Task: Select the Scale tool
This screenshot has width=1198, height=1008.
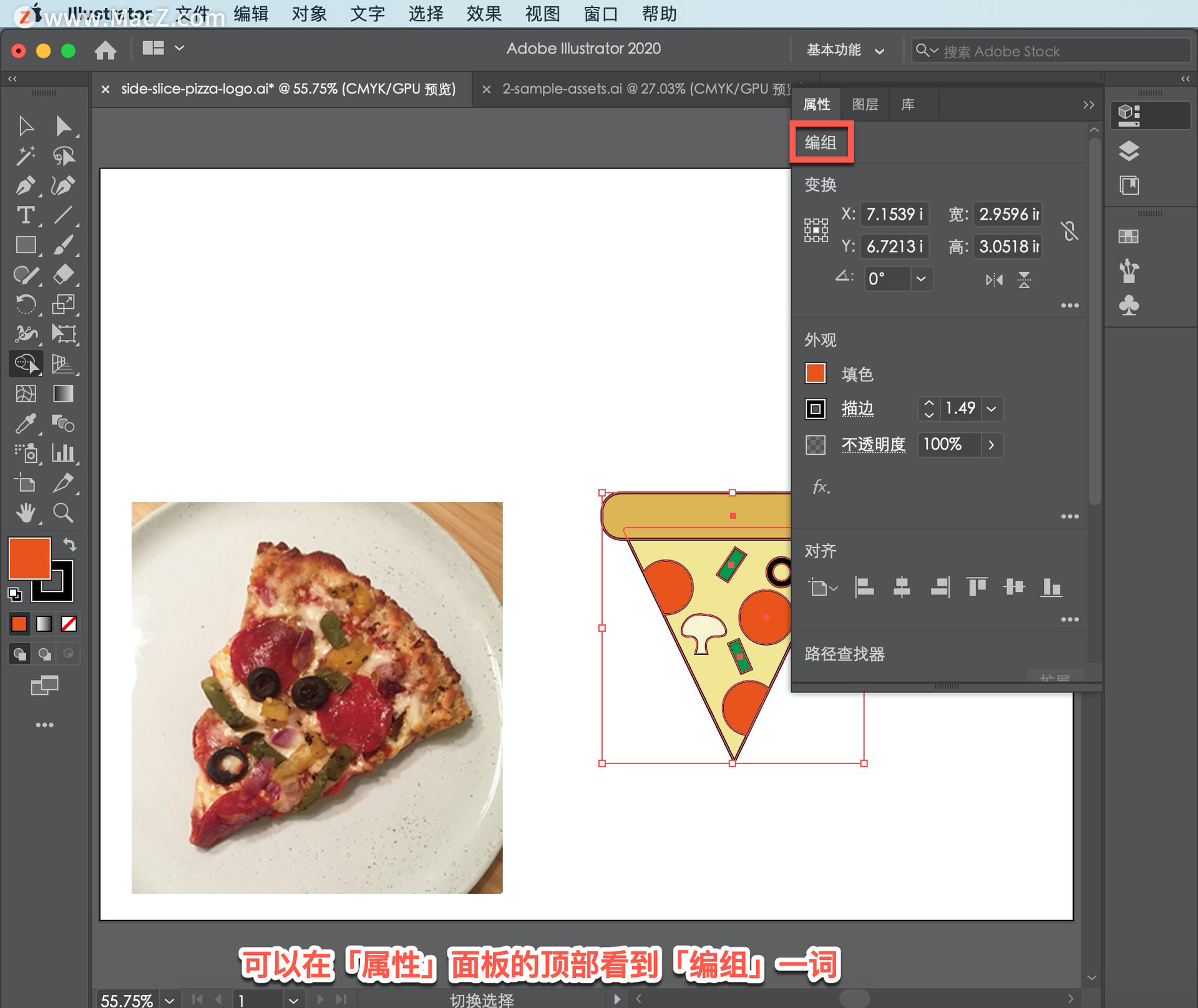Action: pos(63,304)
